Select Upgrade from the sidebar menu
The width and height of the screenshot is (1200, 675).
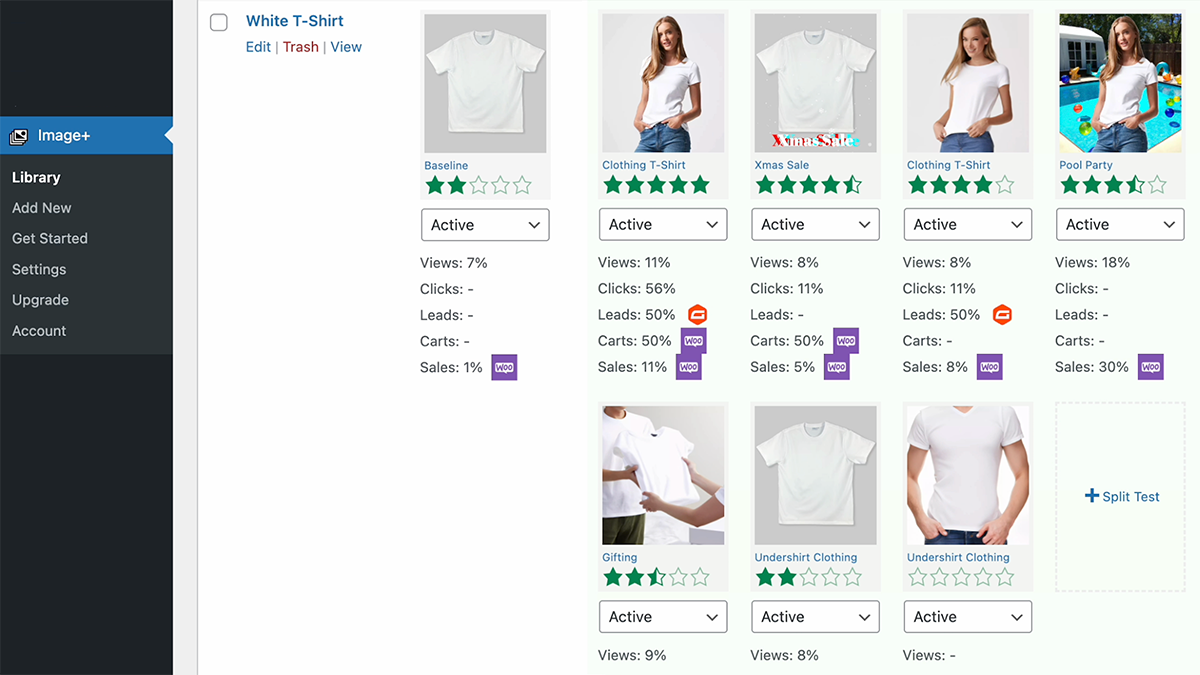coord(40,300)
